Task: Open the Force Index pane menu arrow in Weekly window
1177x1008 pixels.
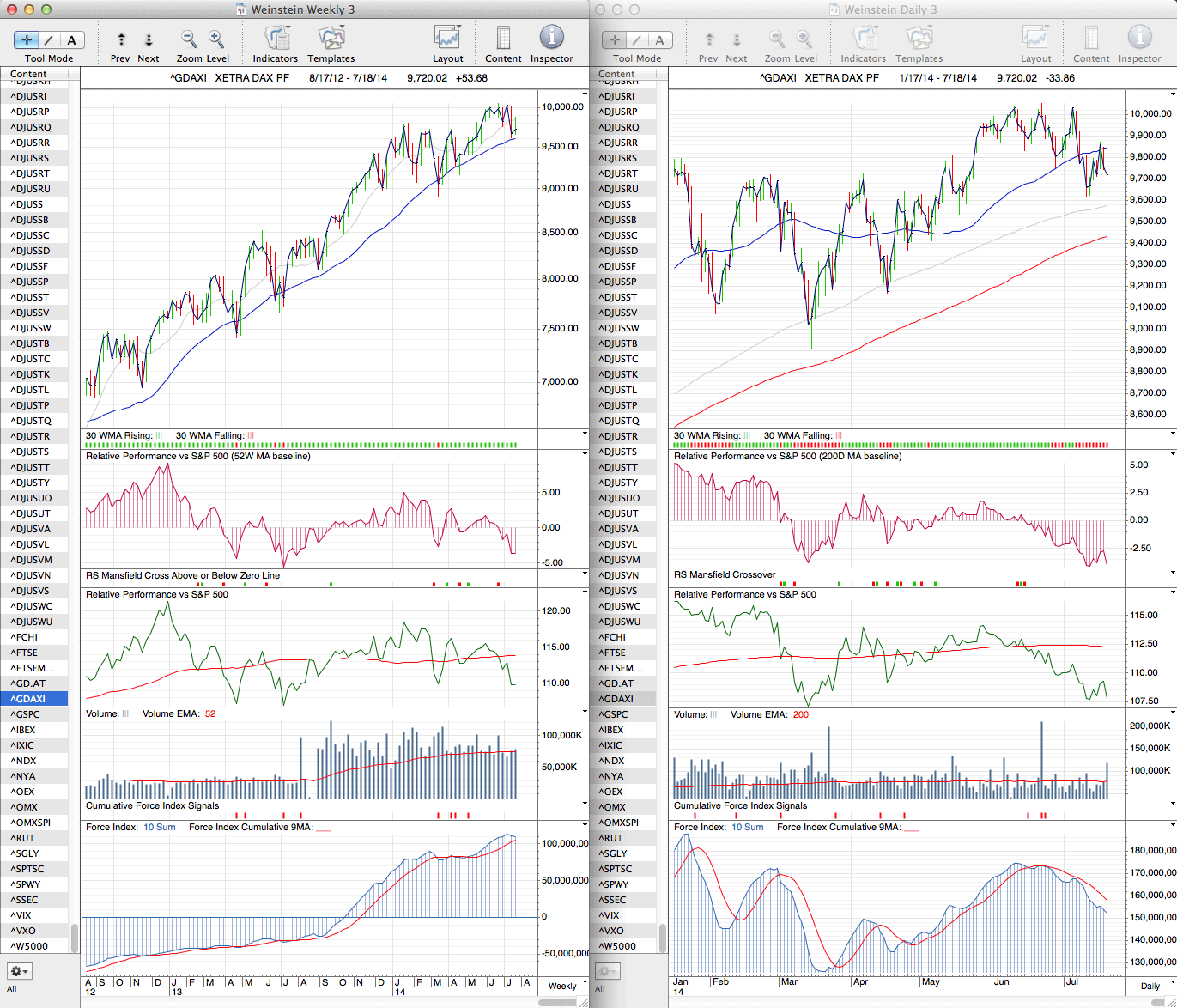Action: pos(585,826)
